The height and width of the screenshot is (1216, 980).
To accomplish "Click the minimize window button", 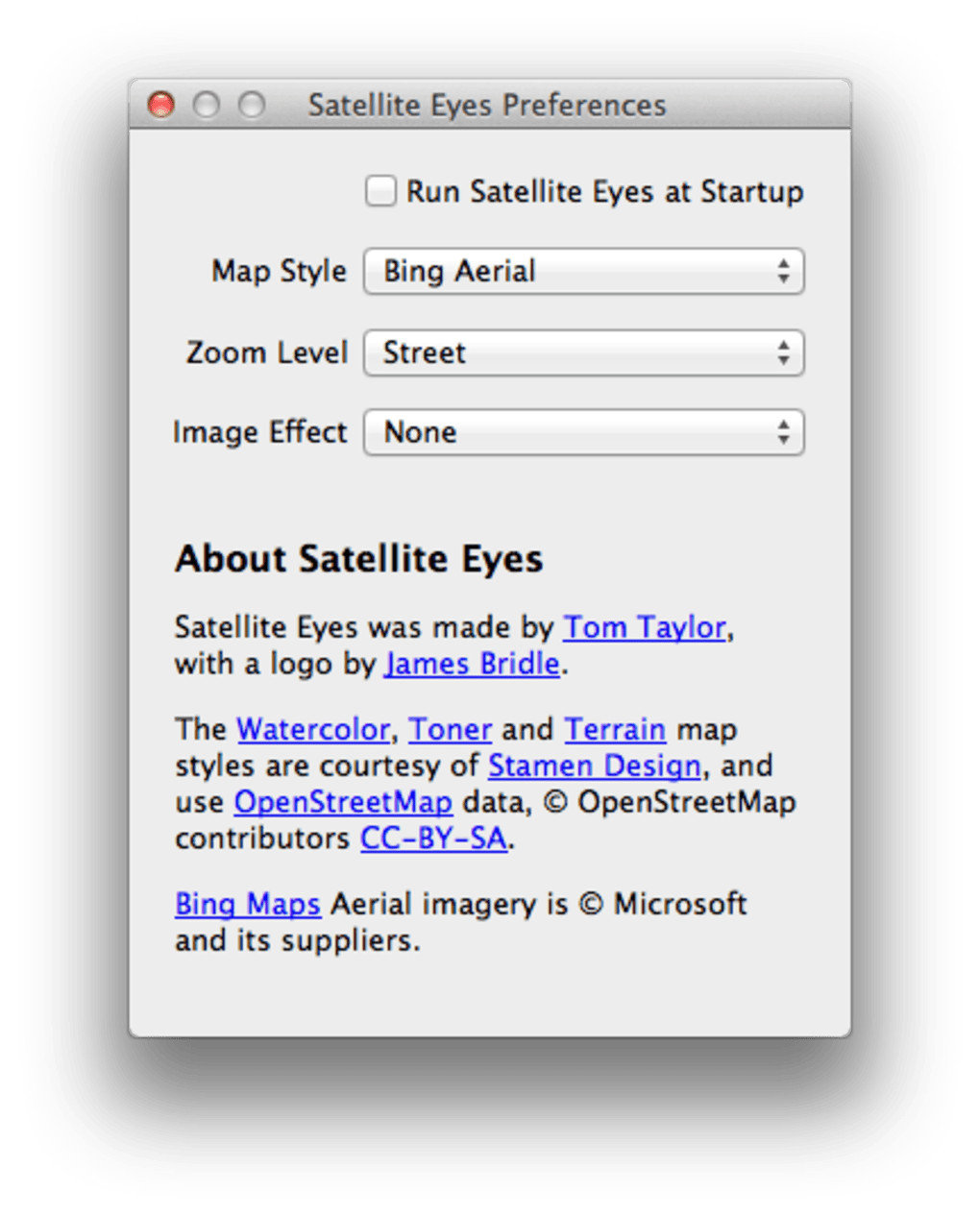I will pyautogui.click(x=206, y=105).
